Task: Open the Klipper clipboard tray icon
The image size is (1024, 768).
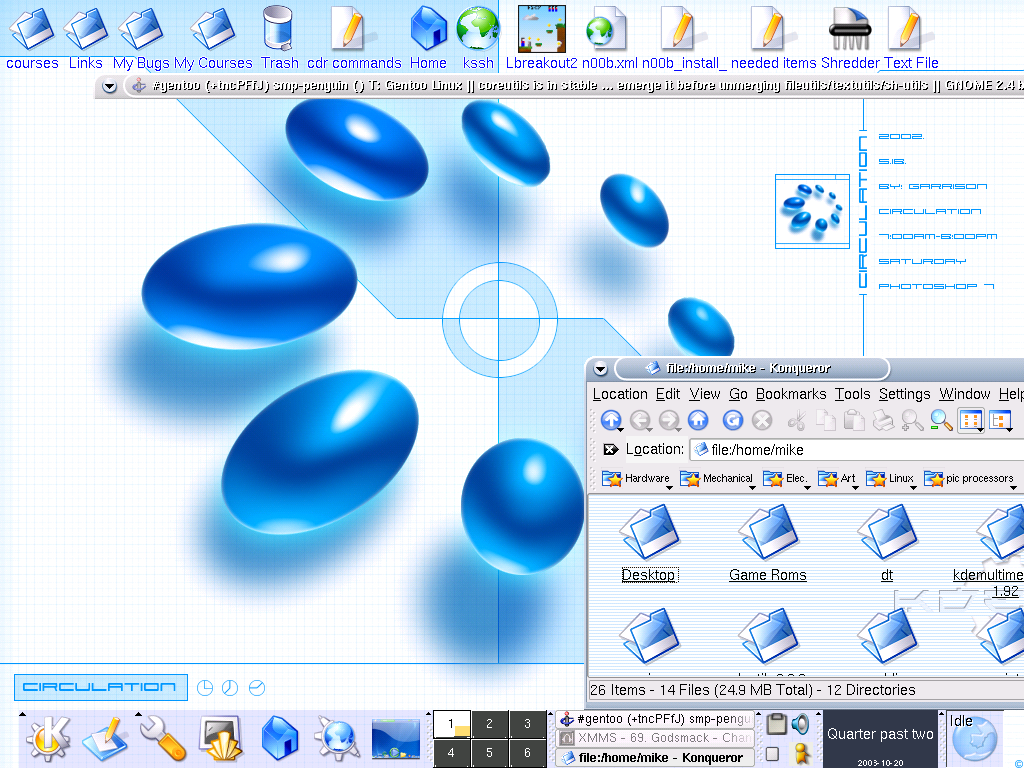Action: pos(776,724)
